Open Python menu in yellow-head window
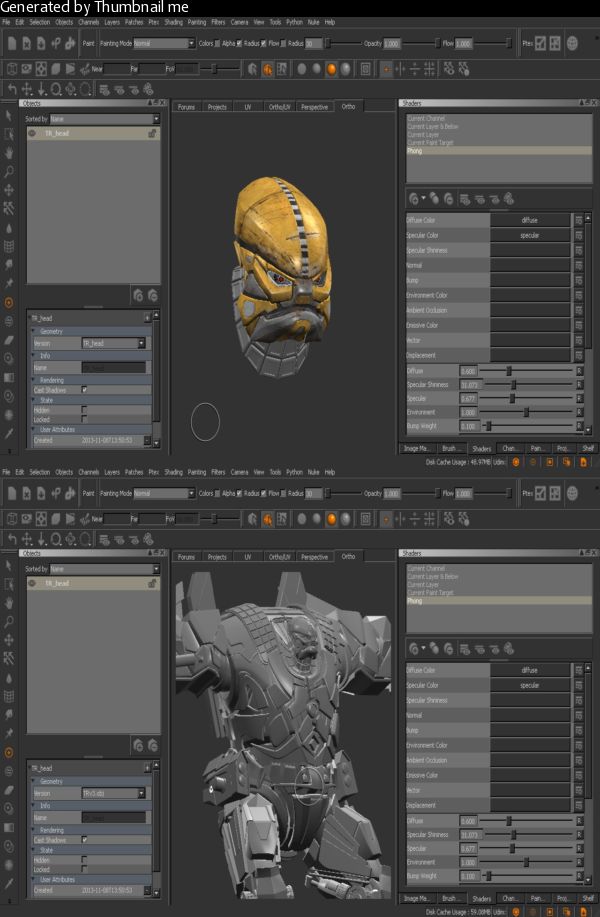Screen dimensions: 600x917 point(294,22)
